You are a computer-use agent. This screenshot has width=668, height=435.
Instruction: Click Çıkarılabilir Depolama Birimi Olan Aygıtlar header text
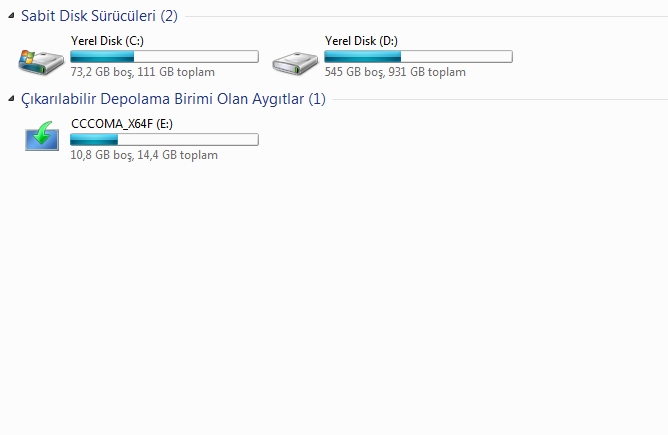point(173,99)
